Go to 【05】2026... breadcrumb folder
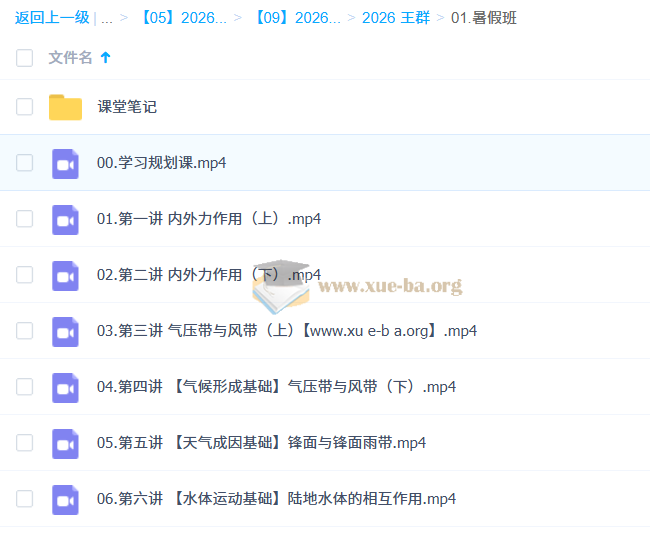Viewport: 650px width, 540px height. [x=183, y=18]
